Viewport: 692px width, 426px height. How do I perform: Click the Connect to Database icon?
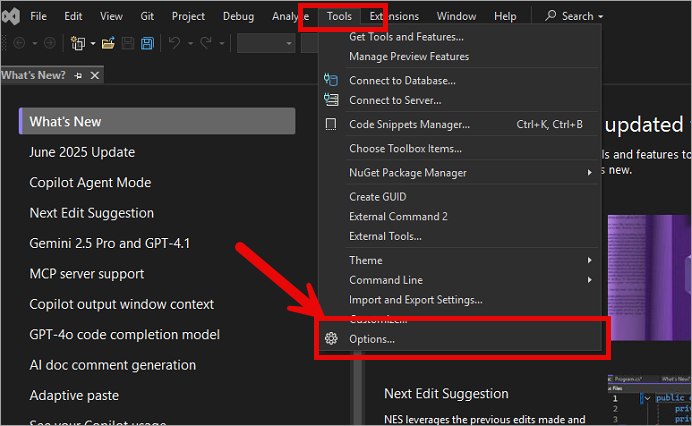pos(331,80)
